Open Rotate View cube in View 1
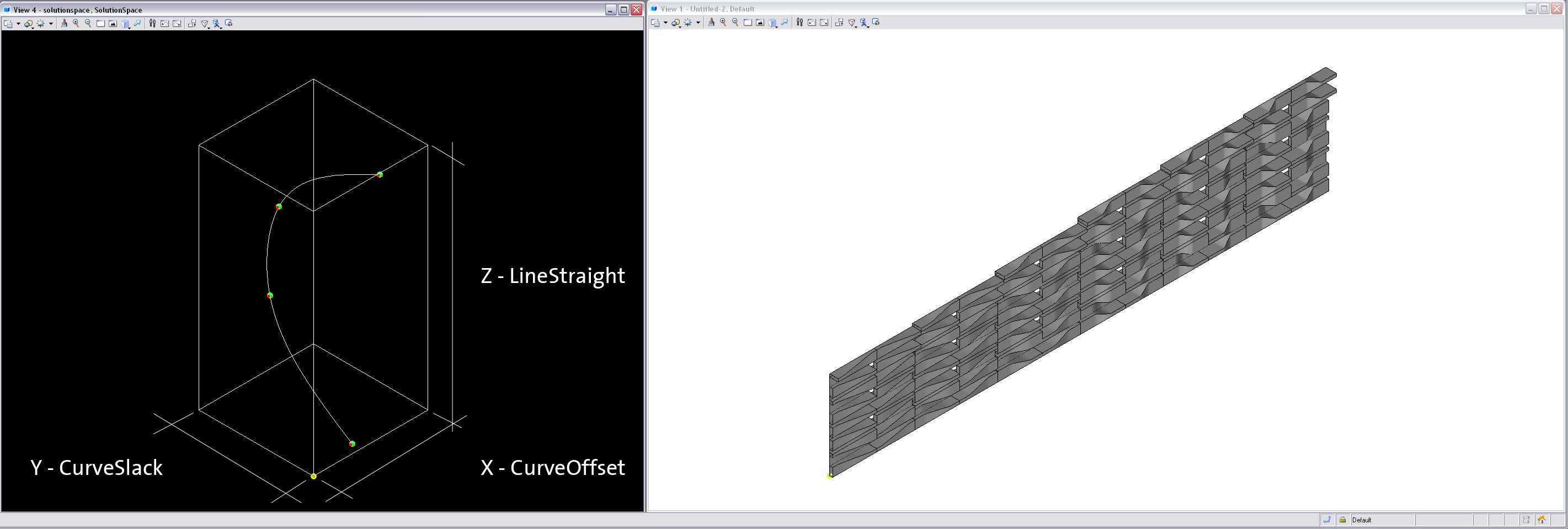Image resolution: width=1568 pixels, height=529 pixels. click(x=772, y=22)
